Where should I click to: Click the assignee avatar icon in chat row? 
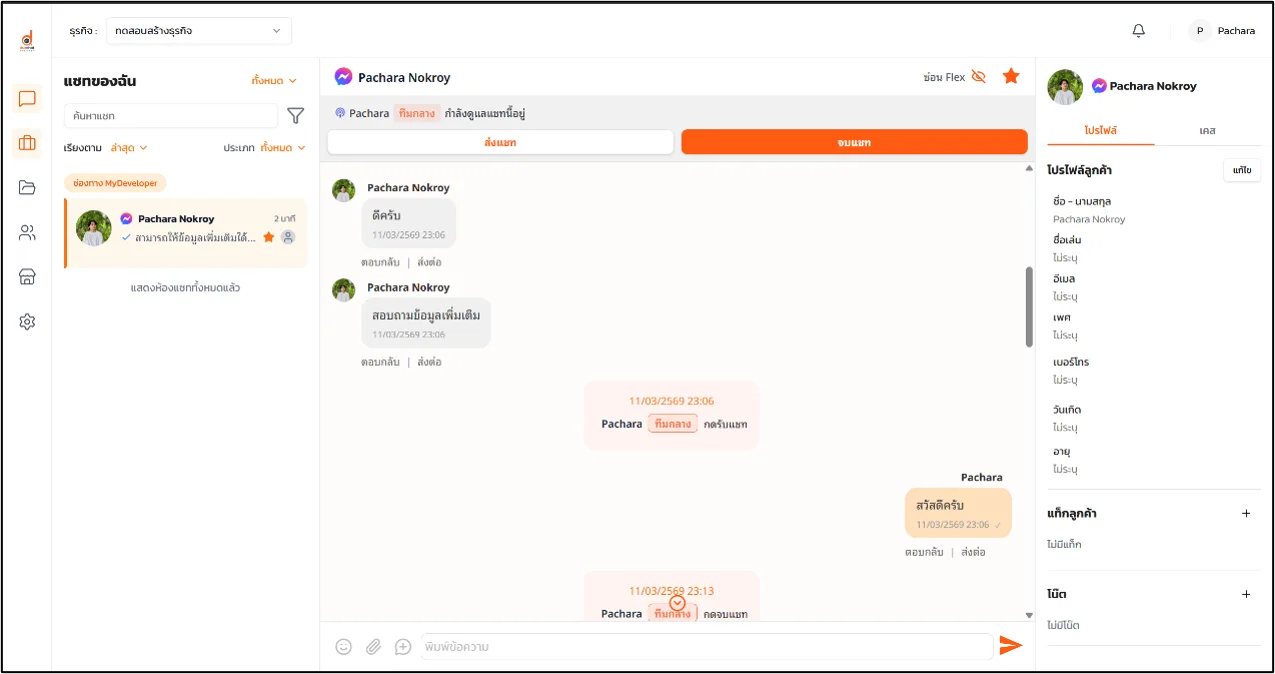tap(288, 237)
